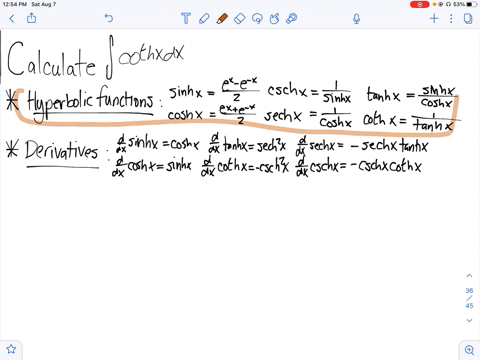Tap the clock showing 12:54 PM
This screenshot has height=360, width=480.
pyautogui.click(x=15, y=4)
